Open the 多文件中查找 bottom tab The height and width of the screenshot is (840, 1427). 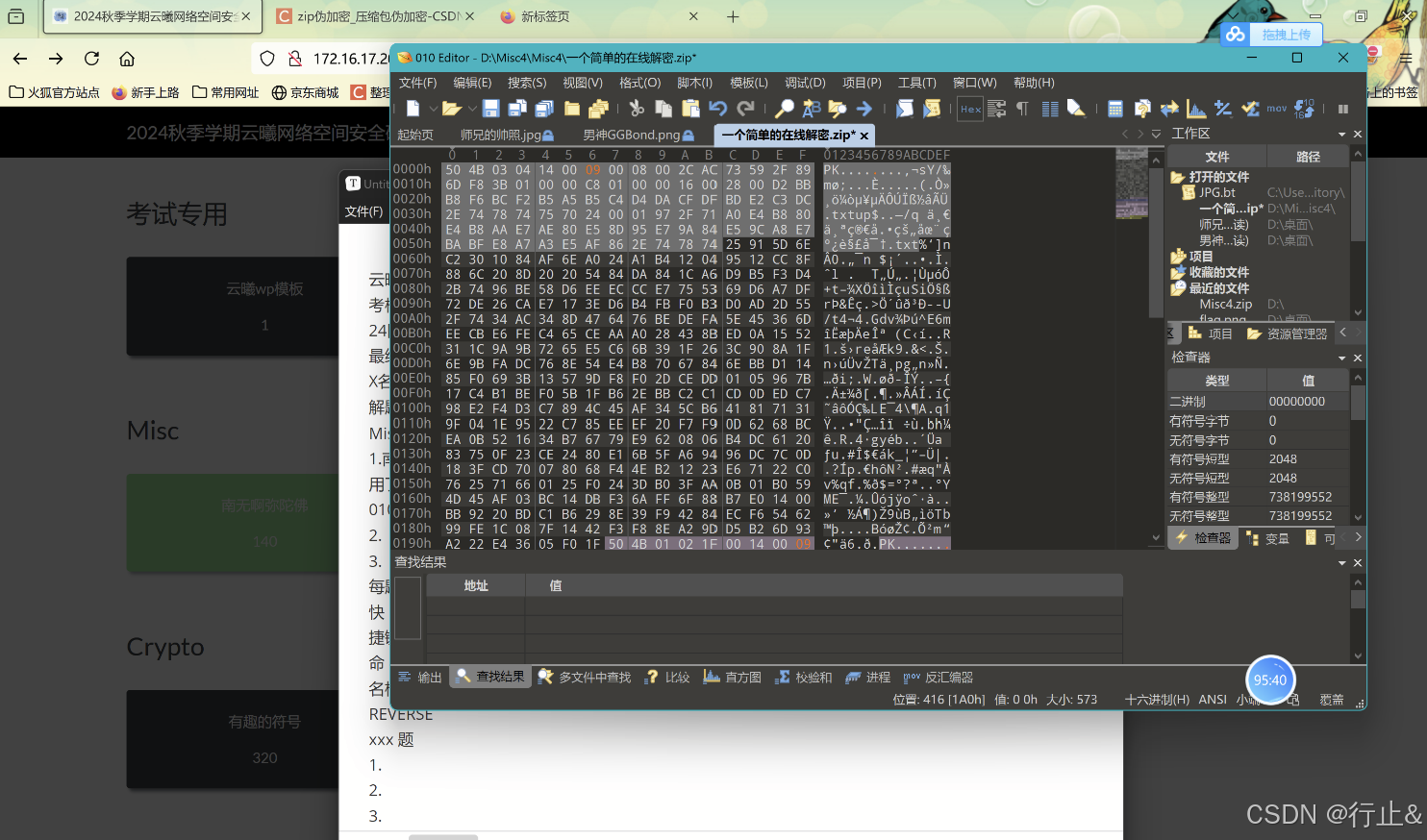click(585, 677)
